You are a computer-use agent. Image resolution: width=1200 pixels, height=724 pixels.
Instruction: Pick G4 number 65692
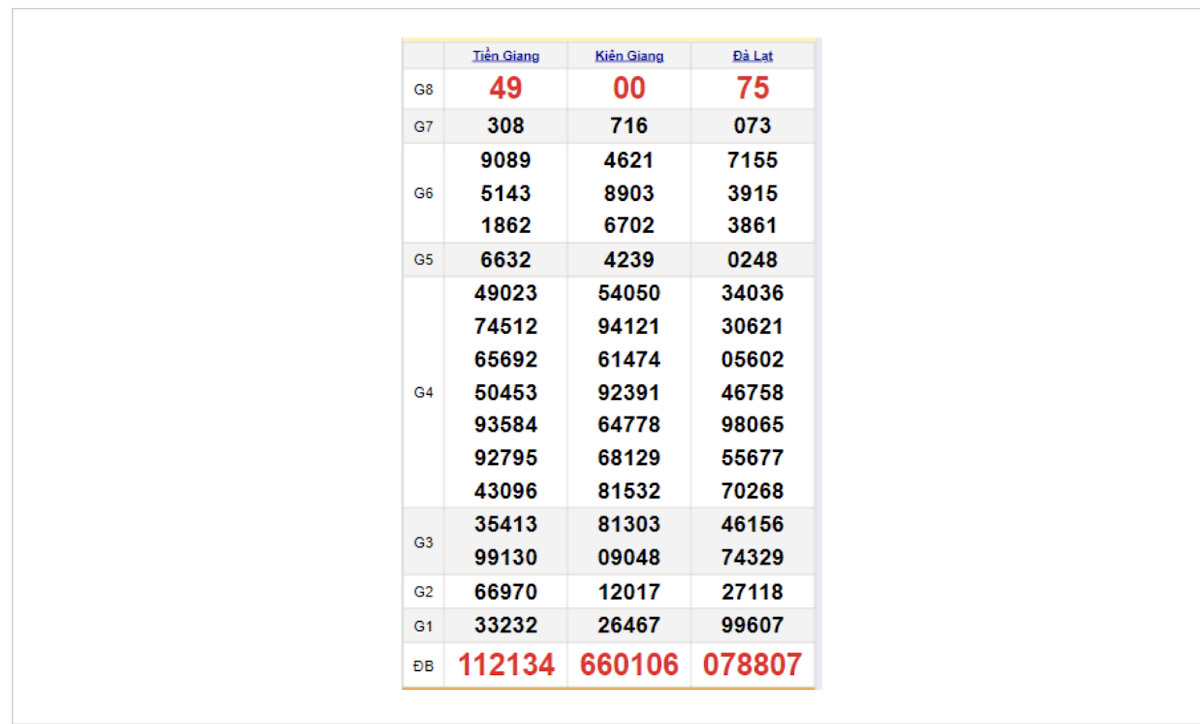(506, 359)
